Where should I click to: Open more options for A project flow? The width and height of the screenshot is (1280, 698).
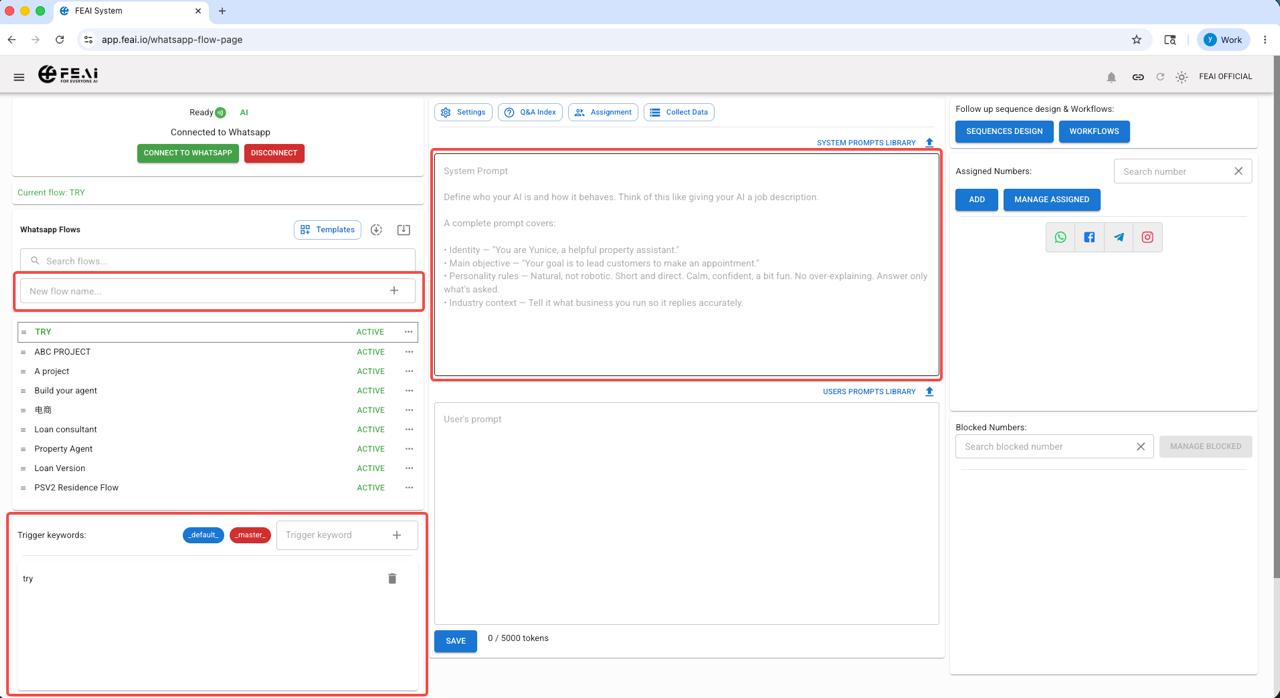(x=408, y=371)
